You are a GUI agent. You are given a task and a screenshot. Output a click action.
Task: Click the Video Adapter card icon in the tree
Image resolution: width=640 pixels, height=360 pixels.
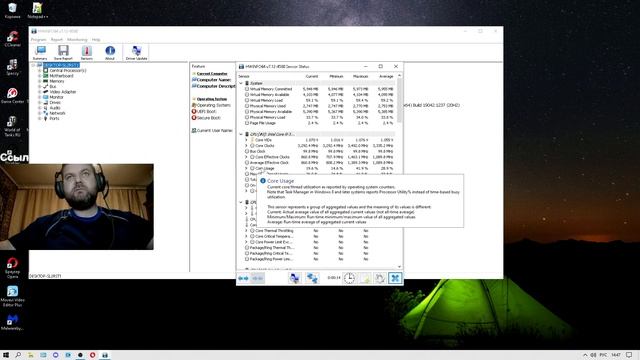click(x=46, y=92)
